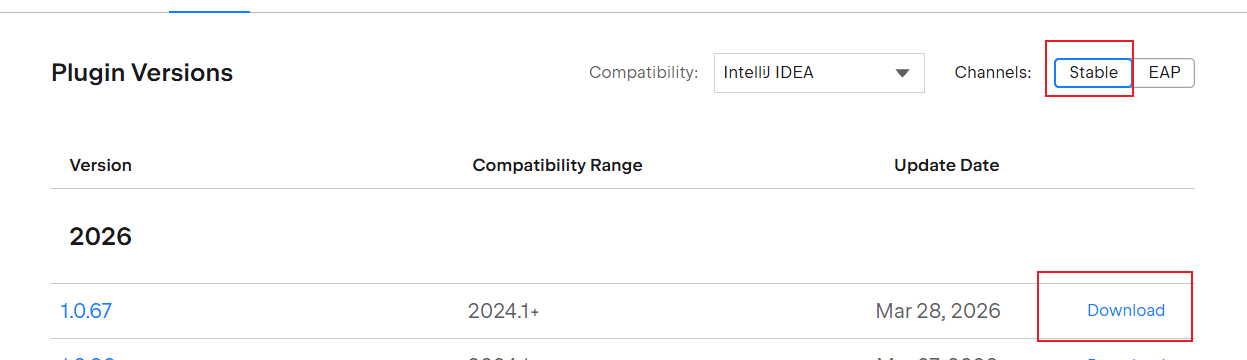Click the cut-off Download link in second row
Image resolution: width=1247 pixels, height=360 pixels.
[x=1126, y=357]
